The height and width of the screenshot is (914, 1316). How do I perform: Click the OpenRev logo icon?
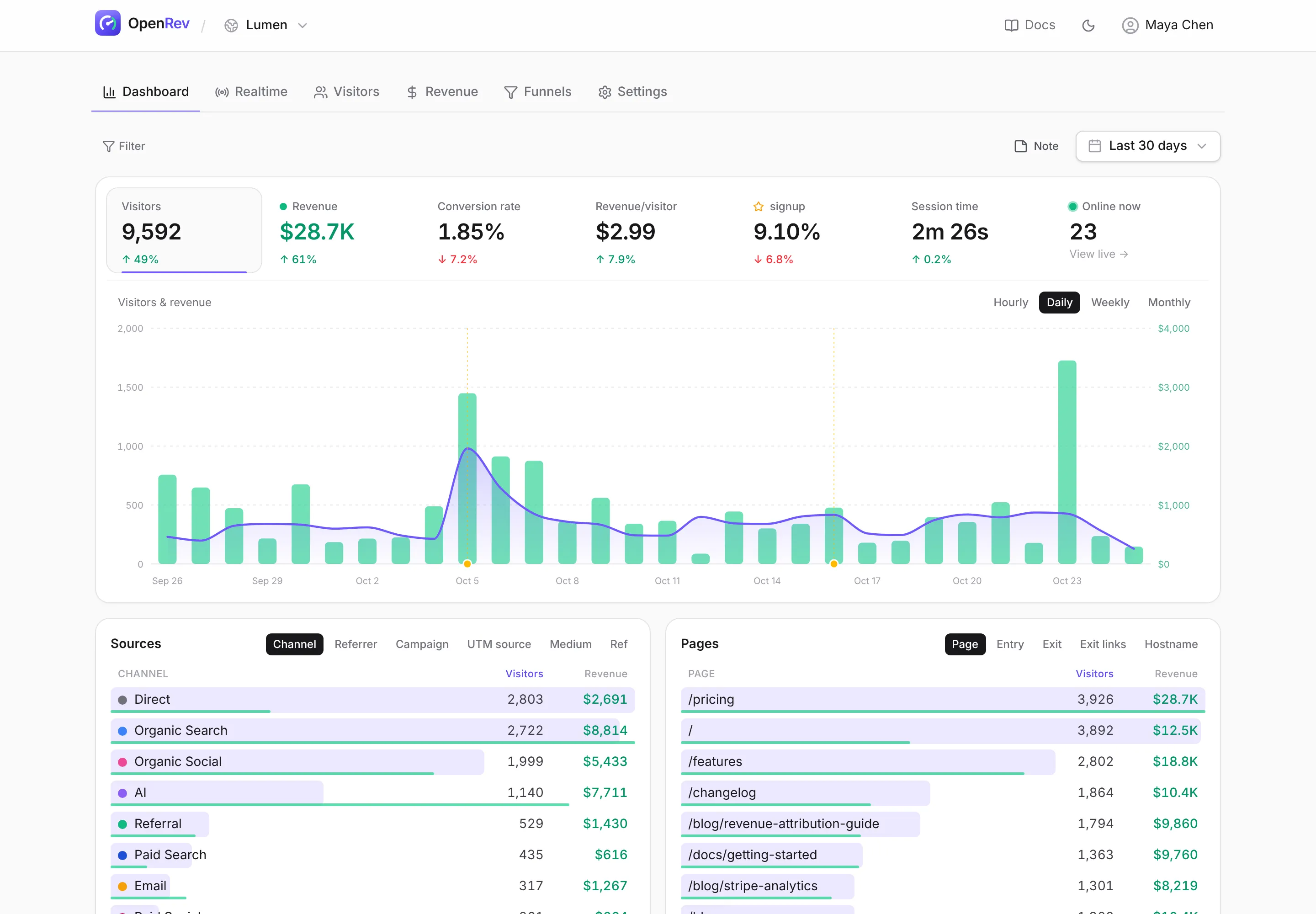click(108, 23)
